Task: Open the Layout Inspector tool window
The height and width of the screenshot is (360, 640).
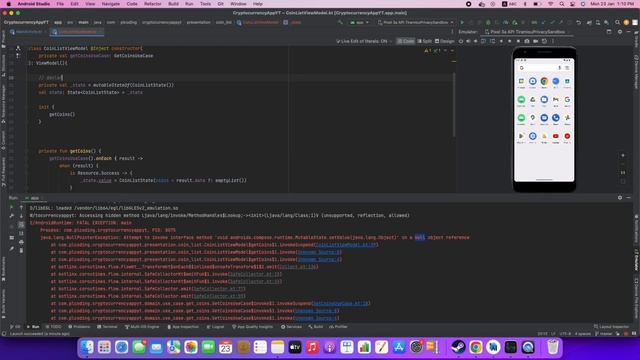Action: (x=611, y=327)
